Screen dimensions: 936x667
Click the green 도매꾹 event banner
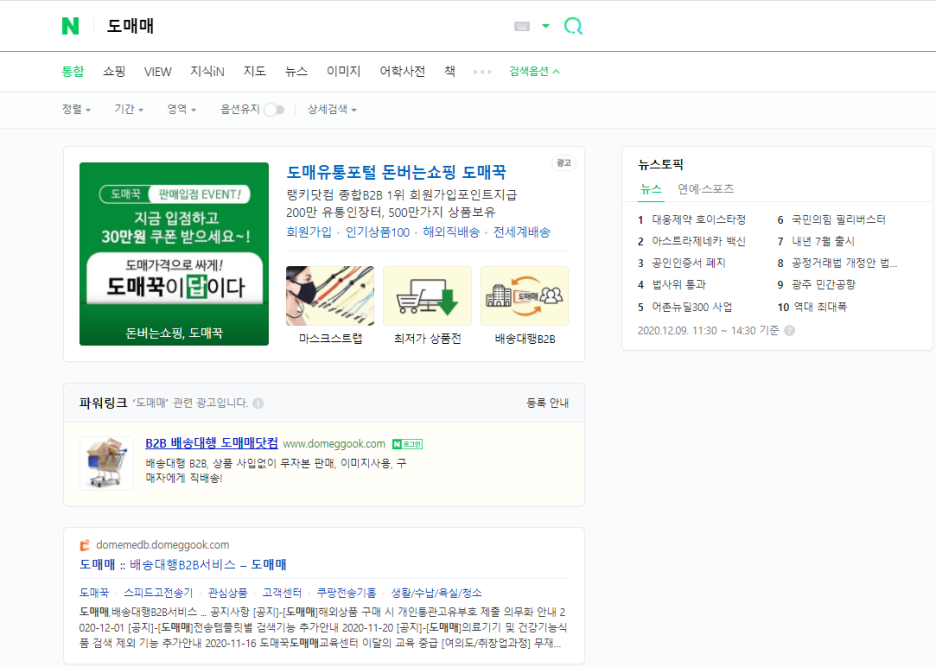tap(174, 254)
